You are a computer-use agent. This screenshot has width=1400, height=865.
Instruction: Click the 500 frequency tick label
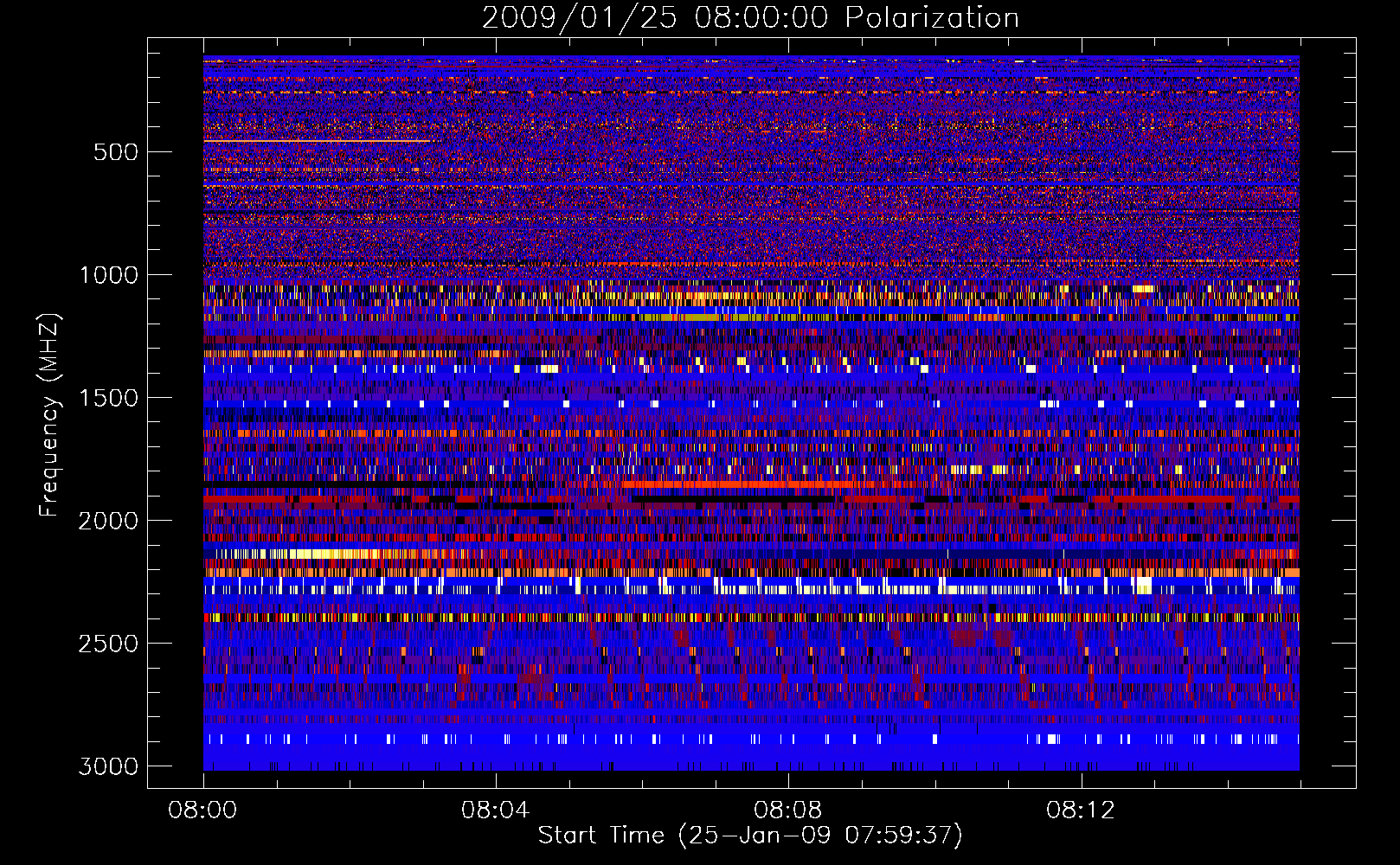coord(115,152)
